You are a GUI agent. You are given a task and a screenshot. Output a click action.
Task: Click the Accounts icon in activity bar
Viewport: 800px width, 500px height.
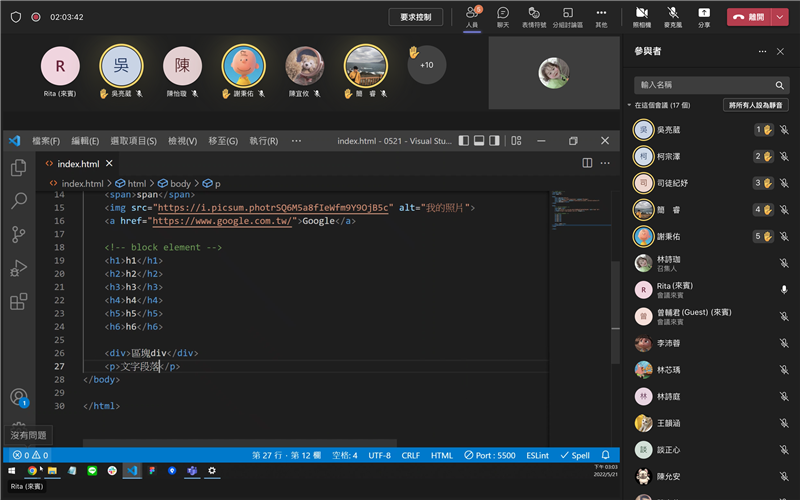point(18,398)
